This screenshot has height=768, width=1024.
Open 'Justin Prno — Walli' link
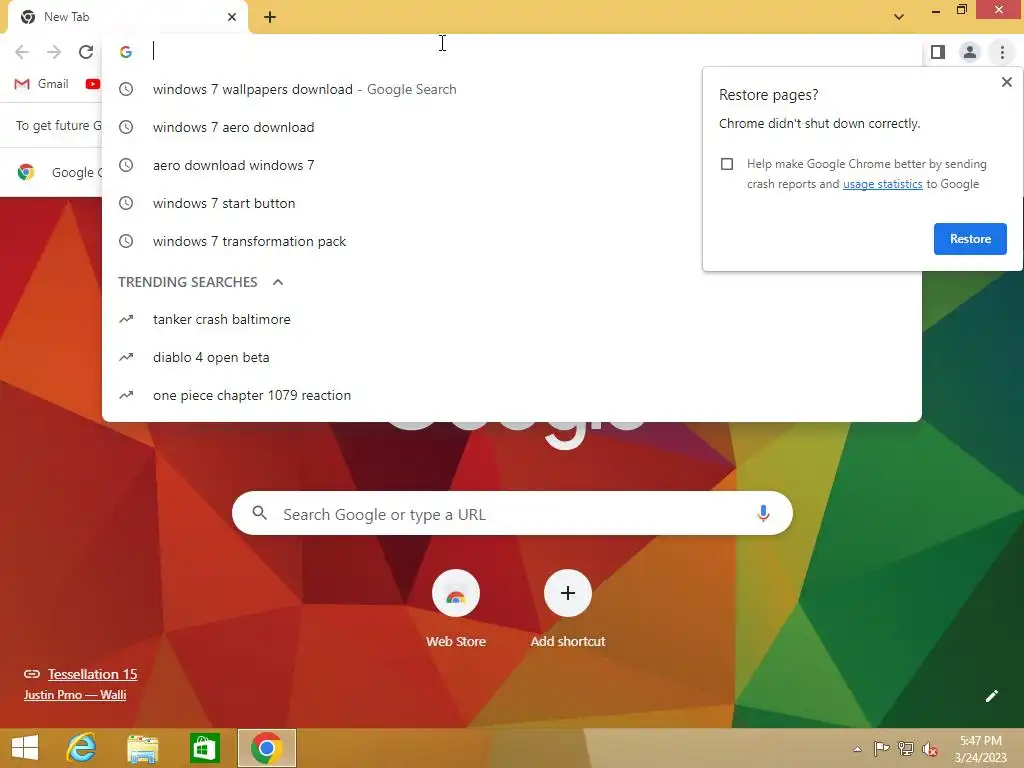pyautogui.click(x=75, y=695)
